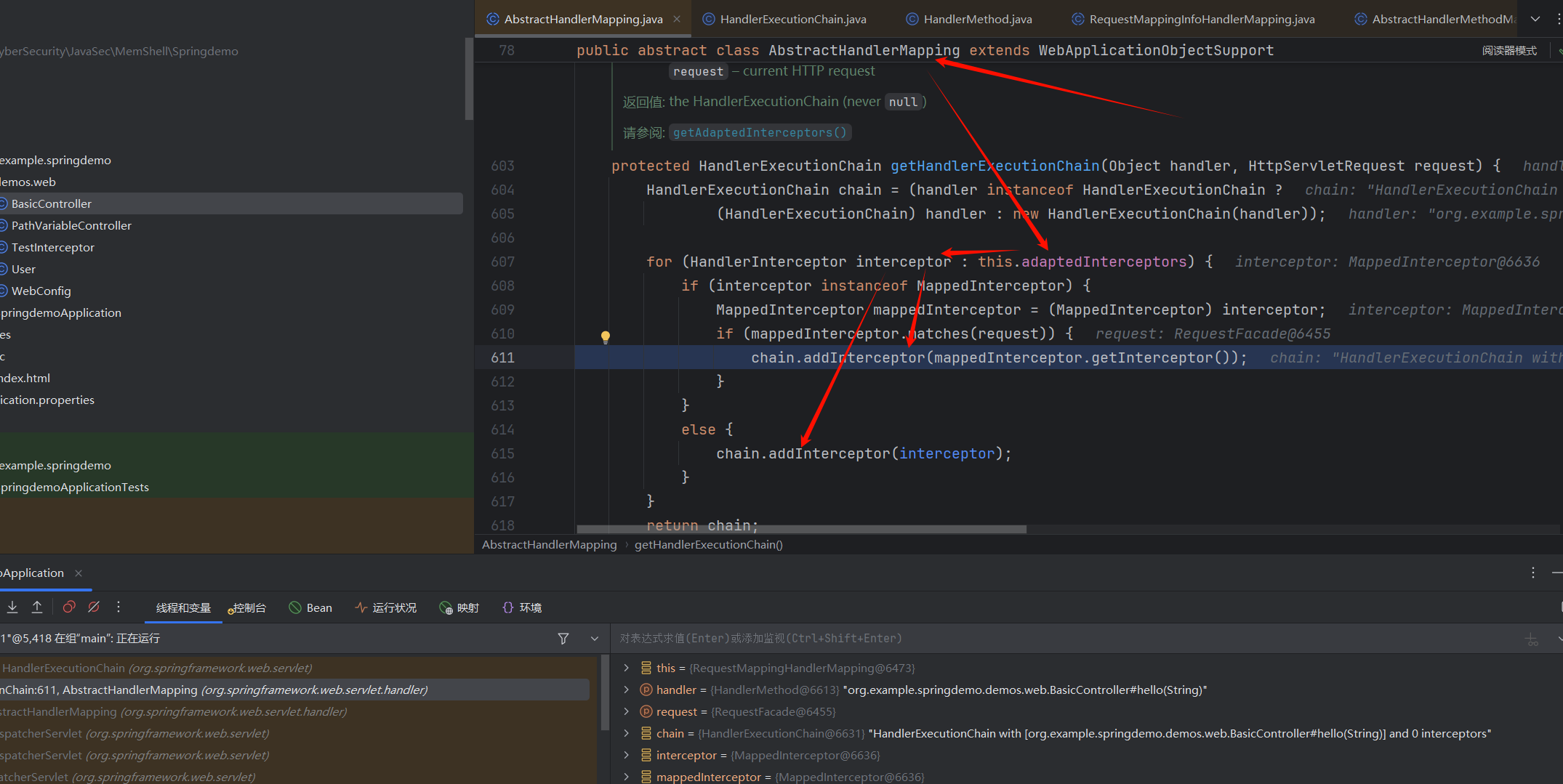Open more debug actions vertical dots menu
The height and width of the screenshot is (784, 1563).
point(118,607)
